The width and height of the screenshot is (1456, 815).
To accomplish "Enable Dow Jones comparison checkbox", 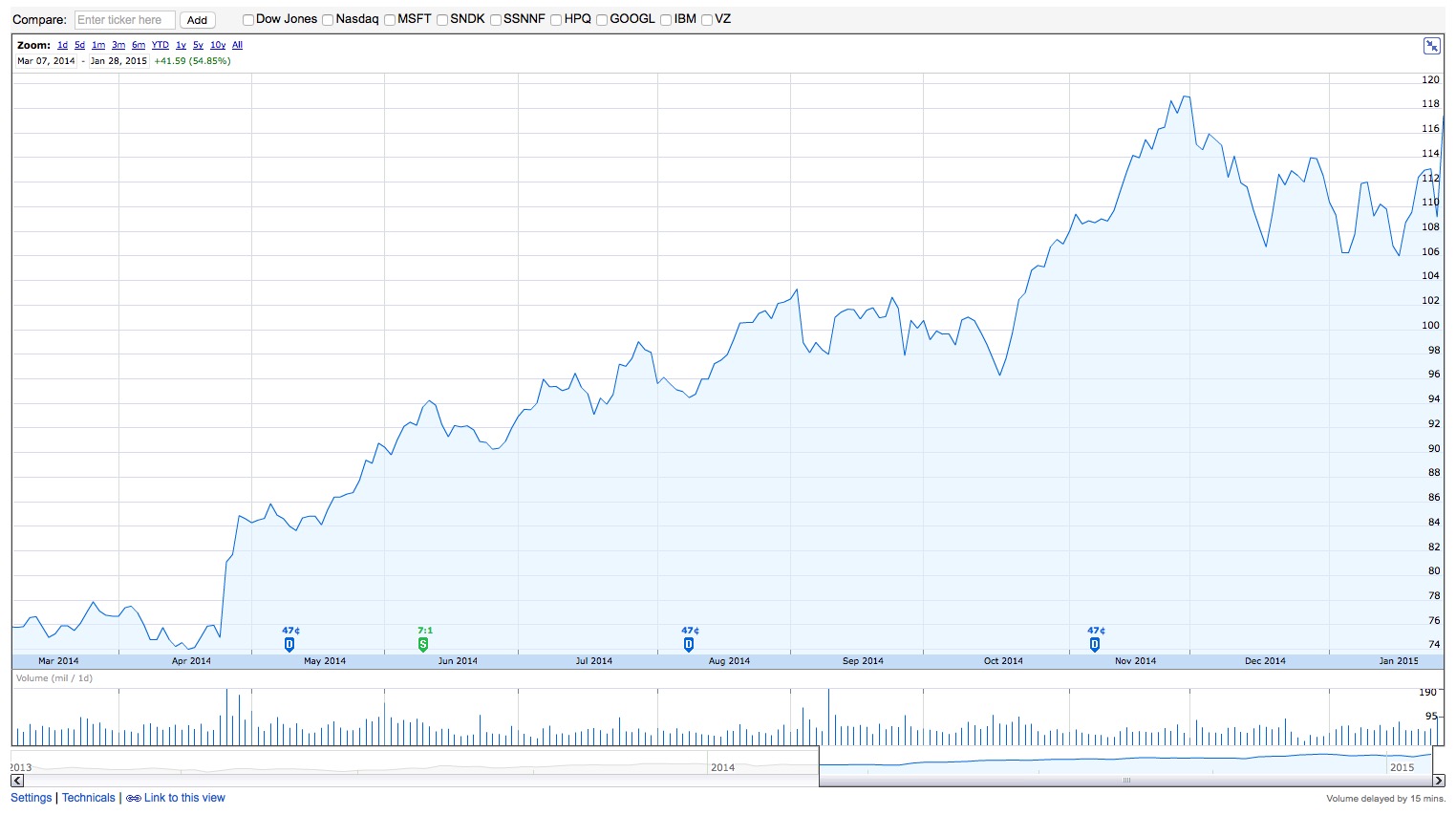I will click(x=248, y=20).
